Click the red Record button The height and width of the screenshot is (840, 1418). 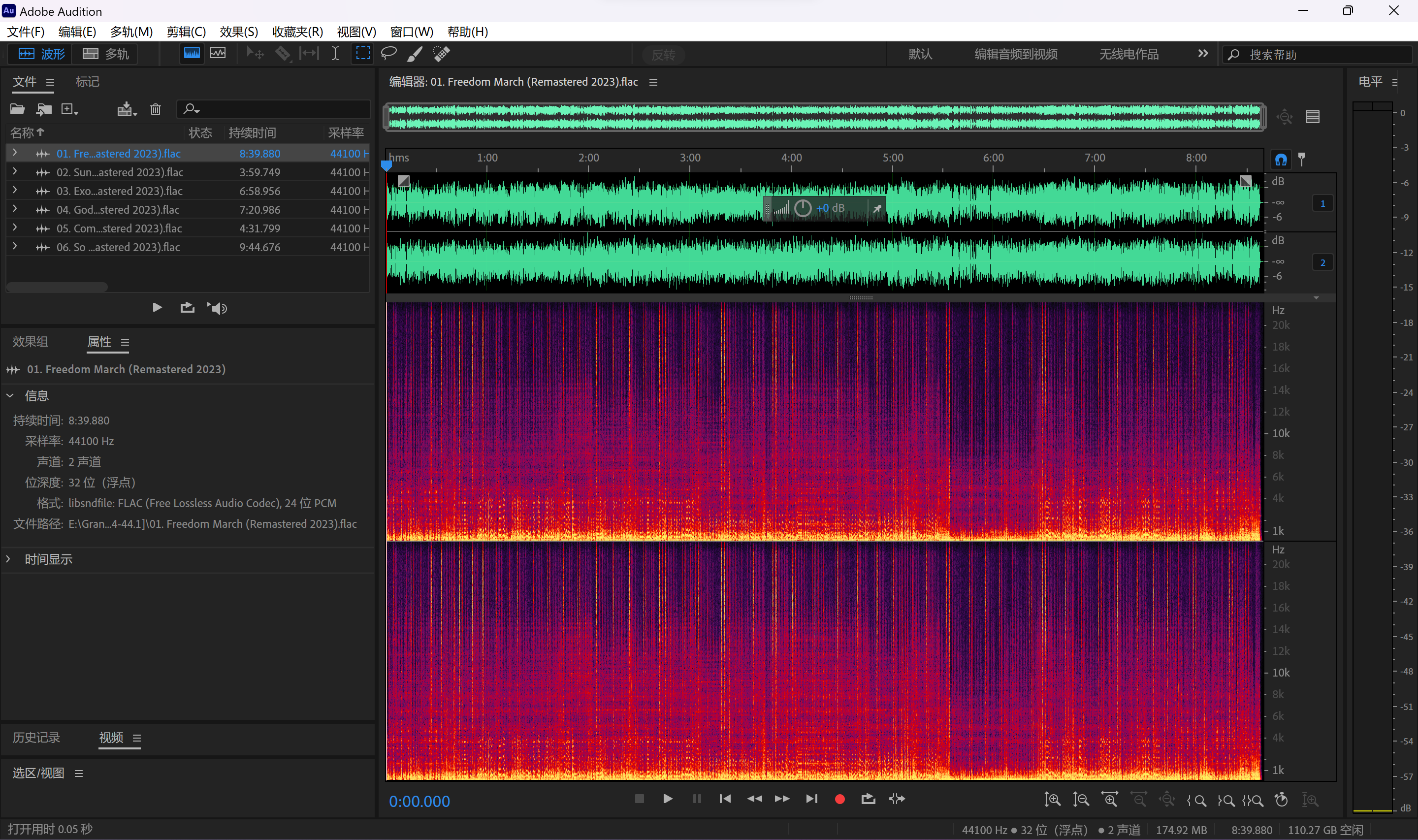click(x=839, y=799)
